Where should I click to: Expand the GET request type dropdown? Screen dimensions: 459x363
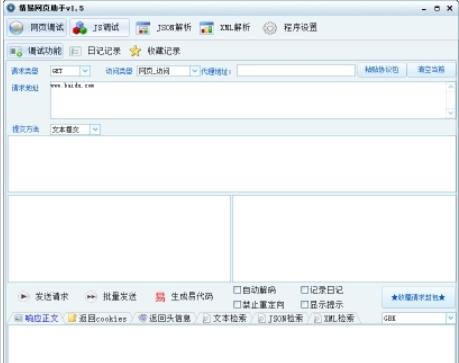(85, 71)
